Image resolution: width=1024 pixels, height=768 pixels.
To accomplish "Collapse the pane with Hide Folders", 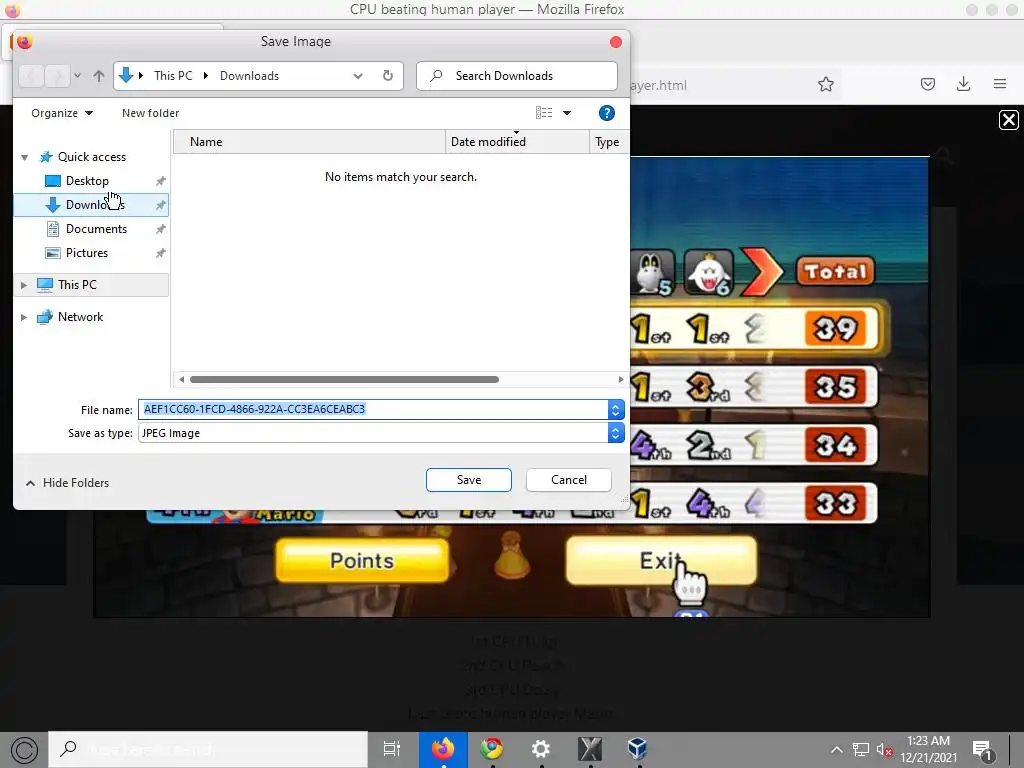I will (x=67, y=483).
